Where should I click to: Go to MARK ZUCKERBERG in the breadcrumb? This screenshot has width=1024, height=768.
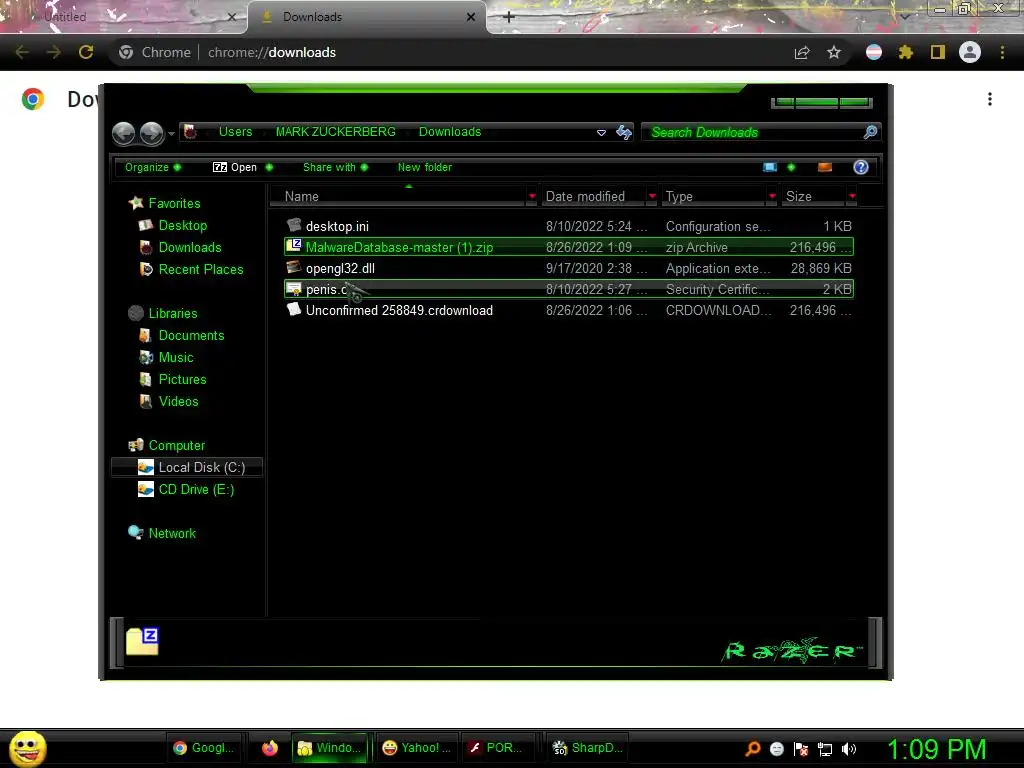(x=336, y=132)
